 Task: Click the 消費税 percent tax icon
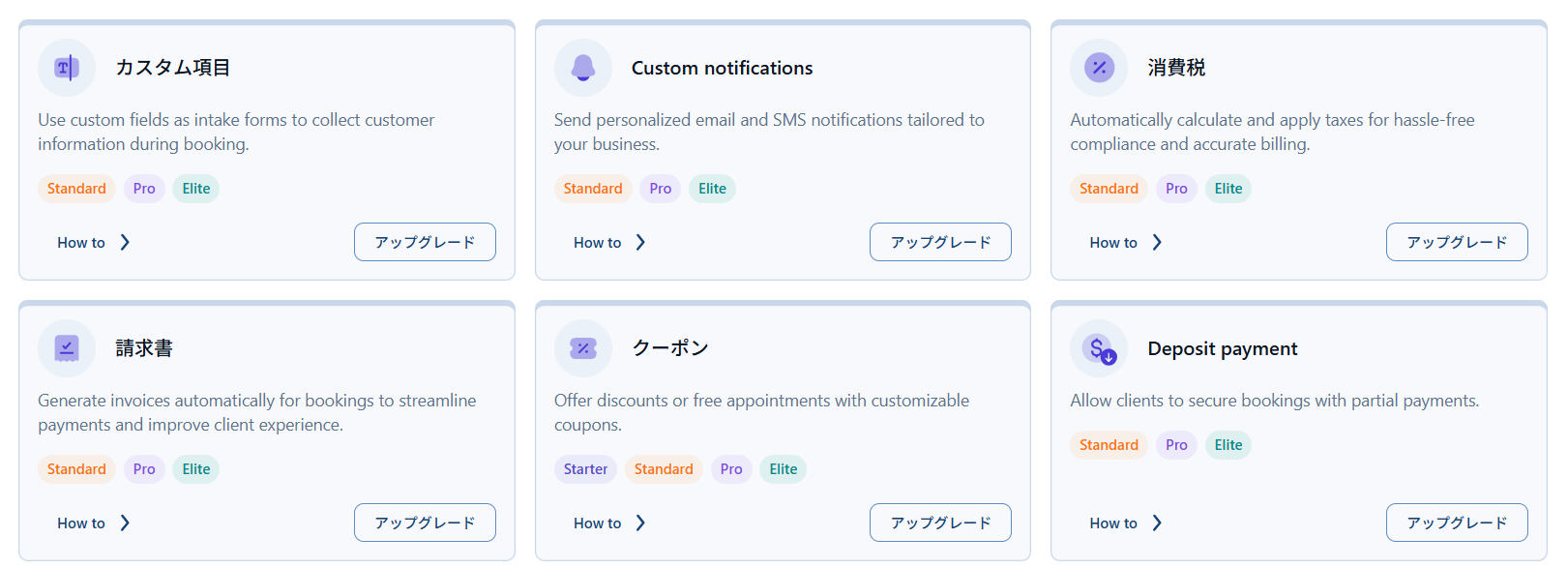click(1099, 68)
